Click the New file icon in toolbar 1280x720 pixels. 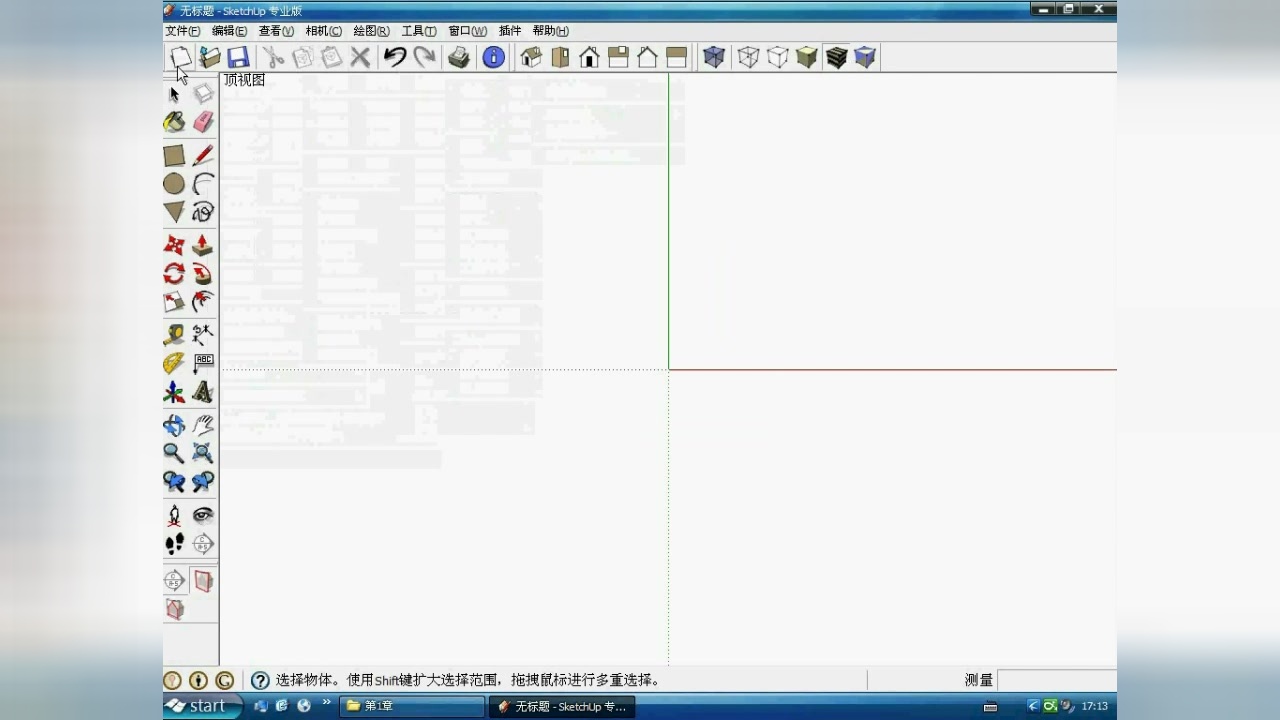pos(180,57)
